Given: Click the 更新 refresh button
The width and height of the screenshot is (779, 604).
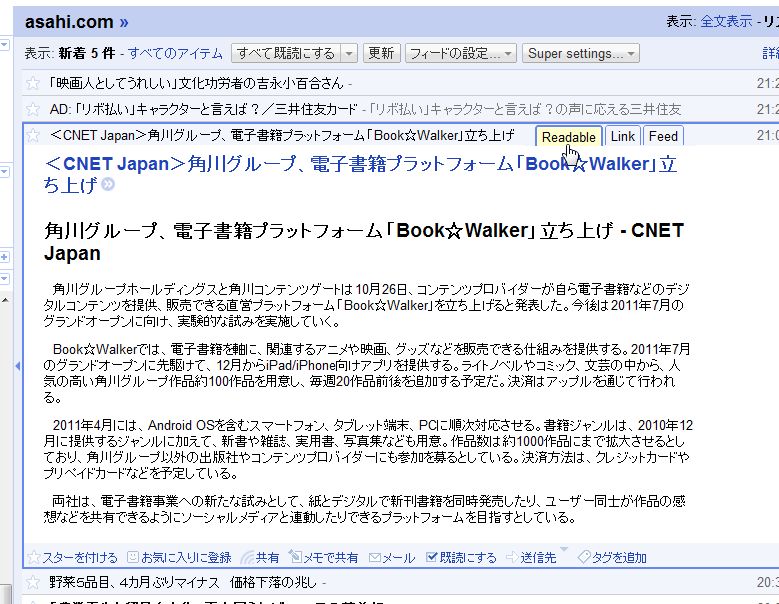Looking at the screenshot, I should pyautogui.click(x=381, y=53).
